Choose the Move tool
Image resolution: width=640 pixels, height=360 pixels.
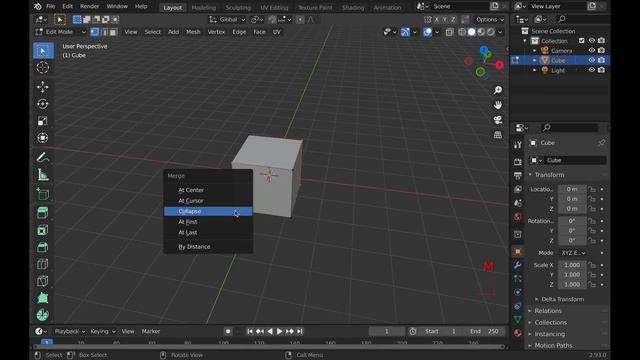[43, 87]
